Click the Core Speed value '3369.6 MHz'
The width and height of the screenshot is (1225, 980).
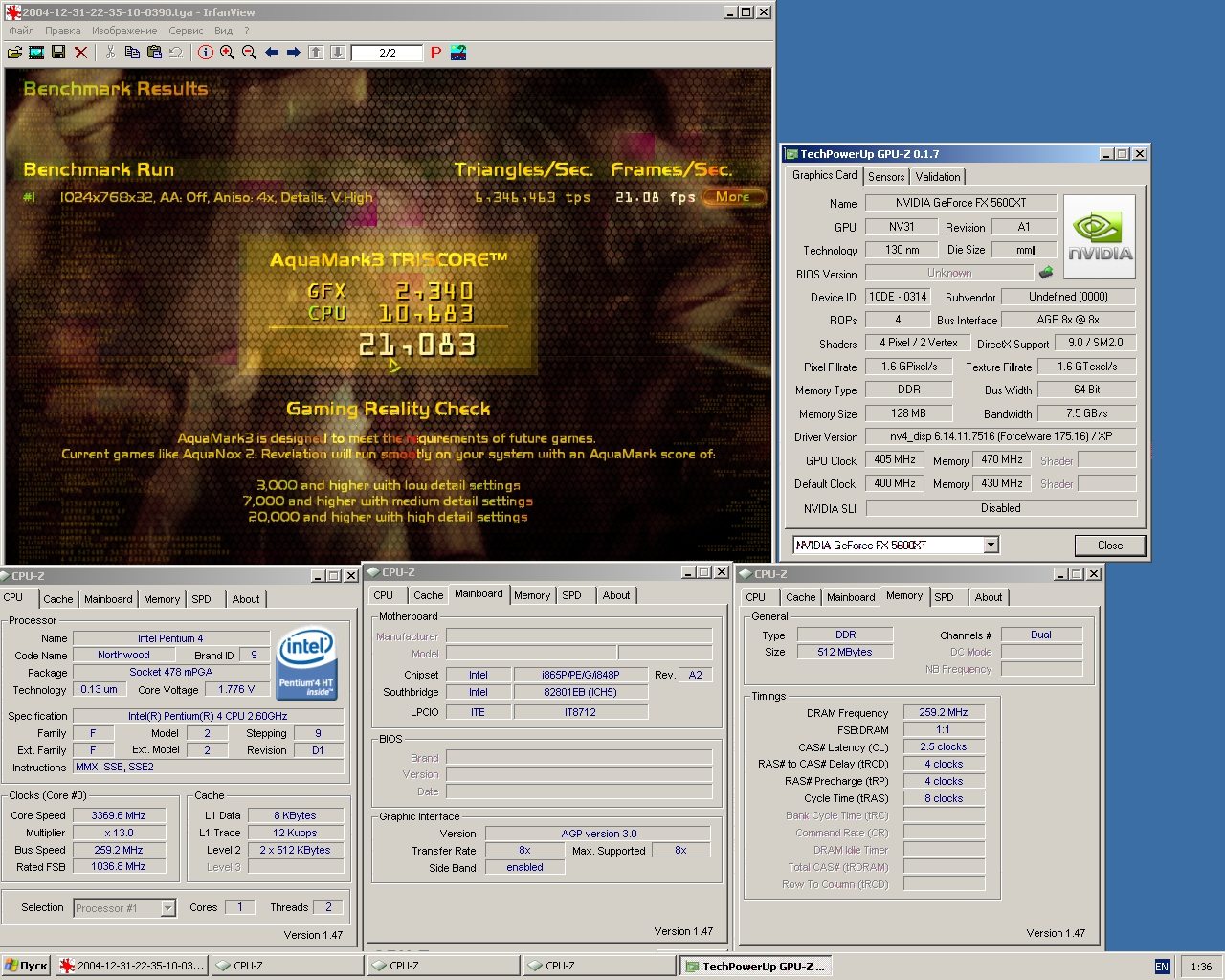pos(119,815)
